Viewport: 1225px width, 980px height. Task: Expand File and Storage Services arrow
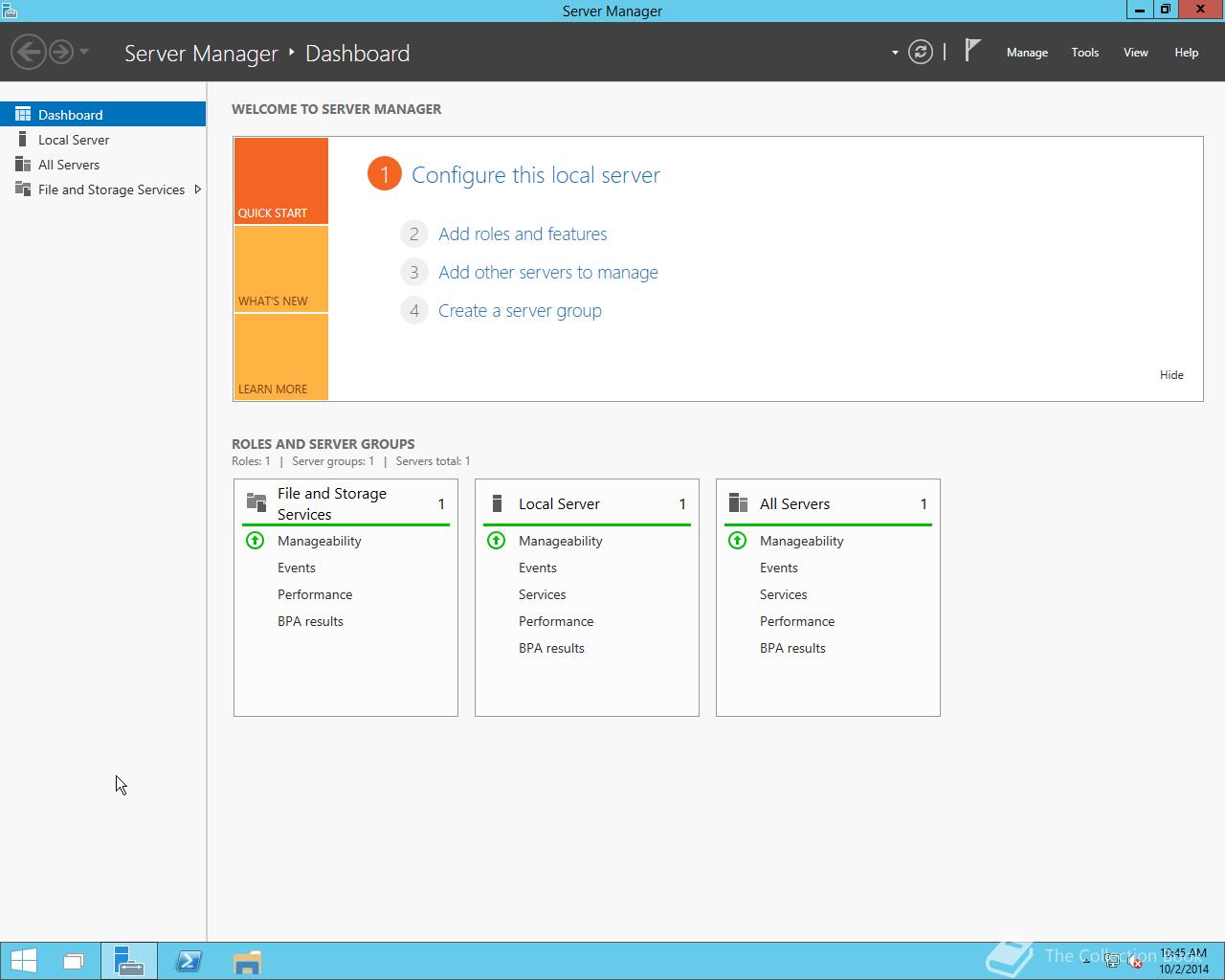pos(197,189)
